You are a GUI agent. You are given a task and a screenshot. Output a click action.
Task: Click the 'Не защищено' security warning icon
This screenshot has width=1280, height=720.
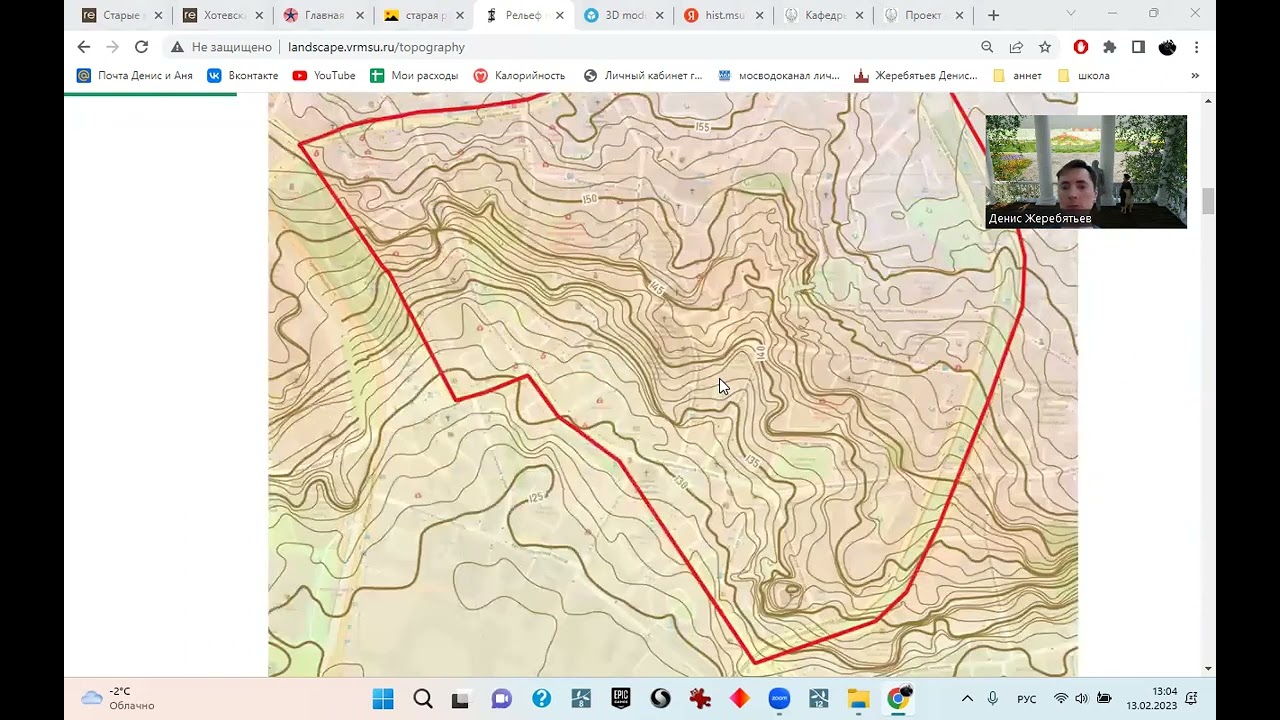pos(177,47)
